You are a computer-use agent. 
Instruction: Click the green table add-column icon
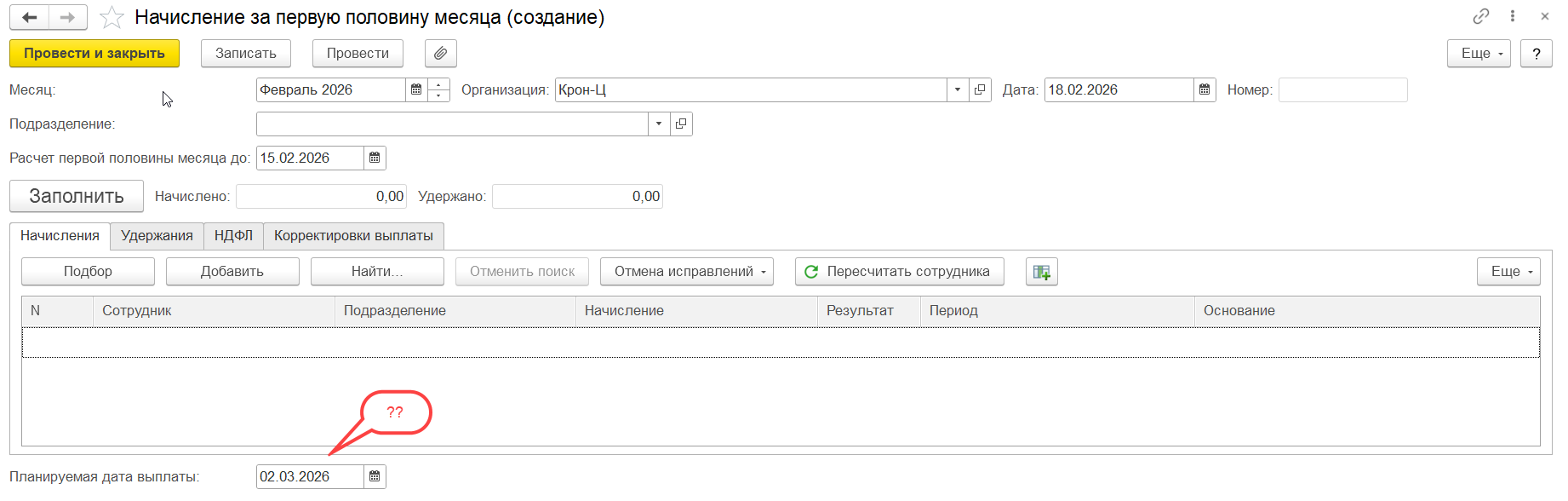(1041, 272)
